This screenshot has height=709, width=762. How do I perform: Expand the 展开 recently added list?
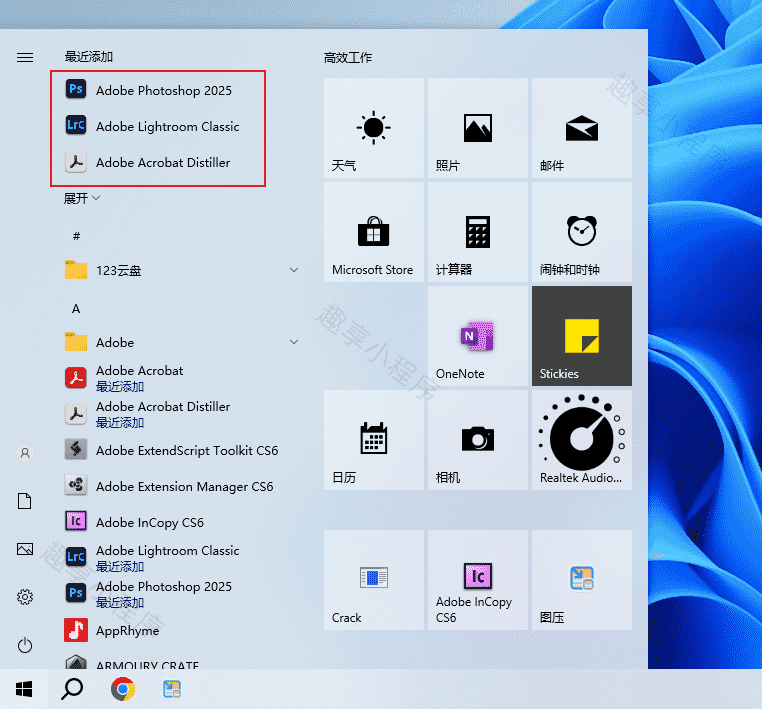point(82,198)
